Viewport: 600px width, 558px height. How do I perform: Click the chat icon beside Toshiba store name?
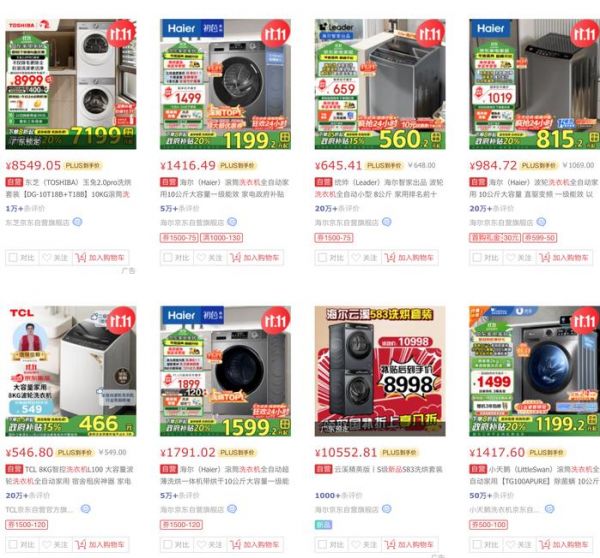(77, 222)
